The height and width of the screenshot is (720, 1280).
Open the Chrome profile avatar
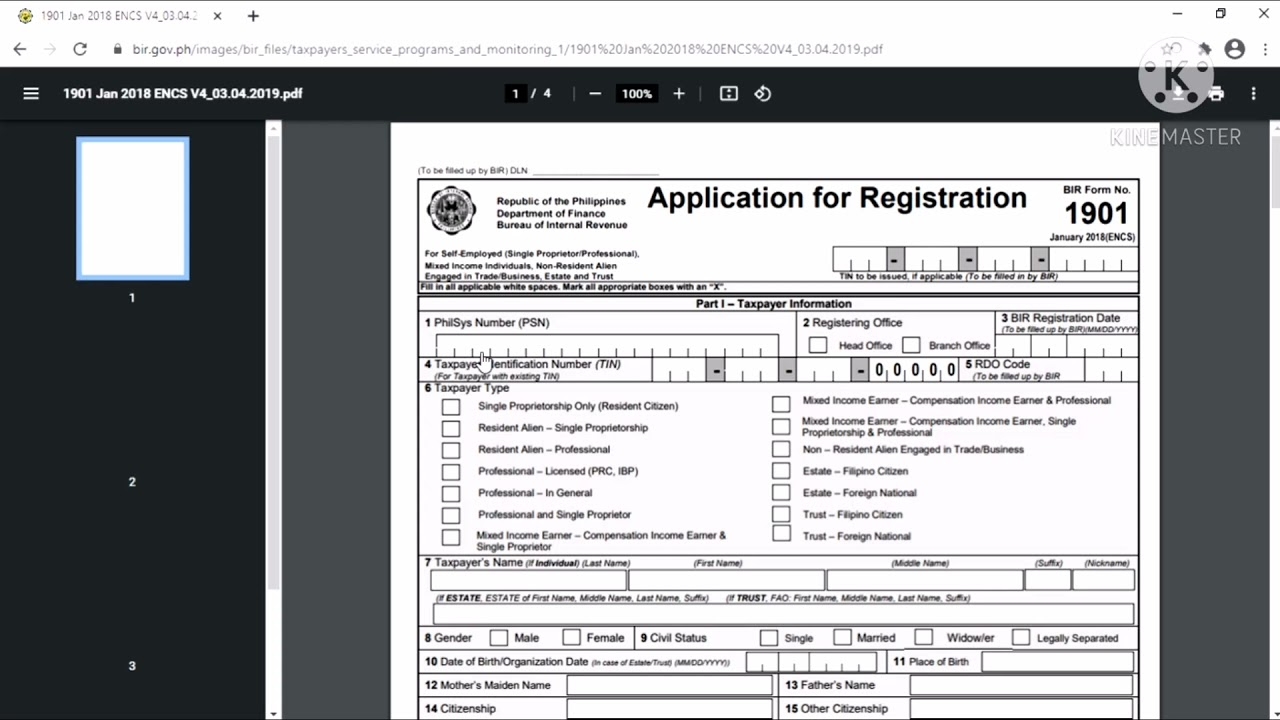click(x=1235, y=49)
